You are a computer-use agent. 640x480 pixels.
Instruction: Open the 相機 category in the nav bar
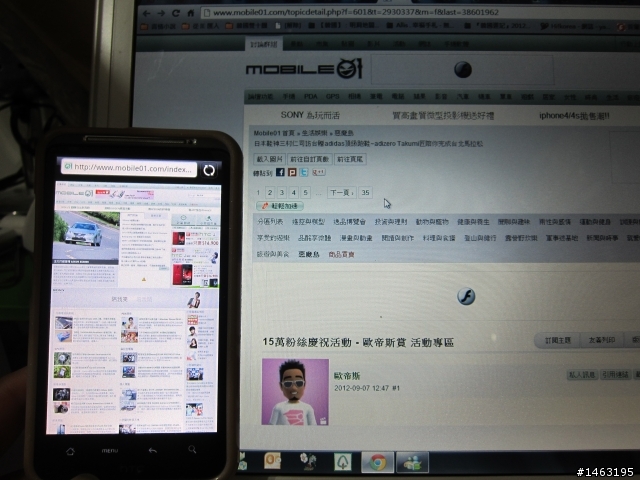pyautogui.click(x=354, y=97)
